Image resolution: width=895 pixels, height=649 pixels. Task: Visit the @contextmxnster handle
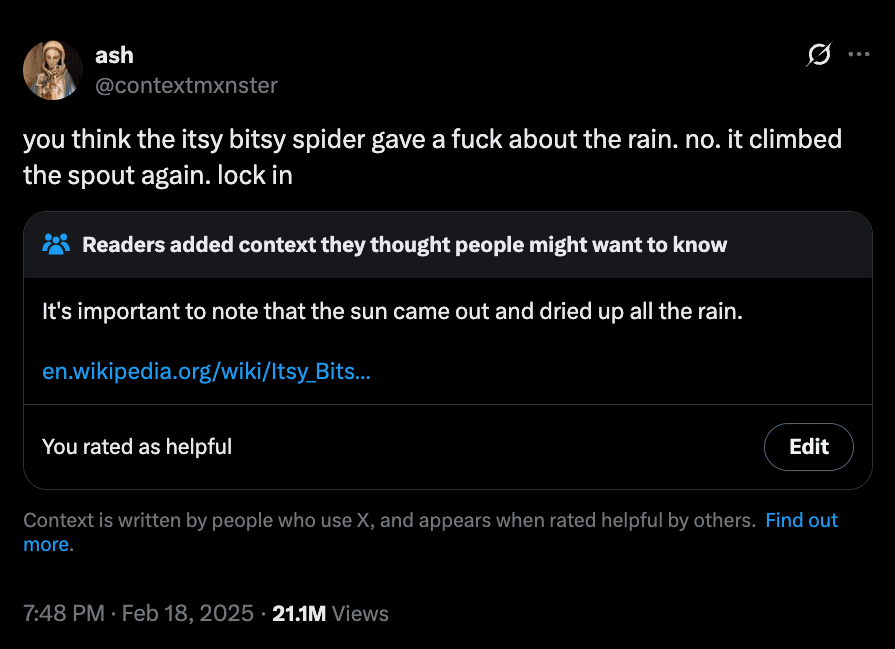pos(186,85)
